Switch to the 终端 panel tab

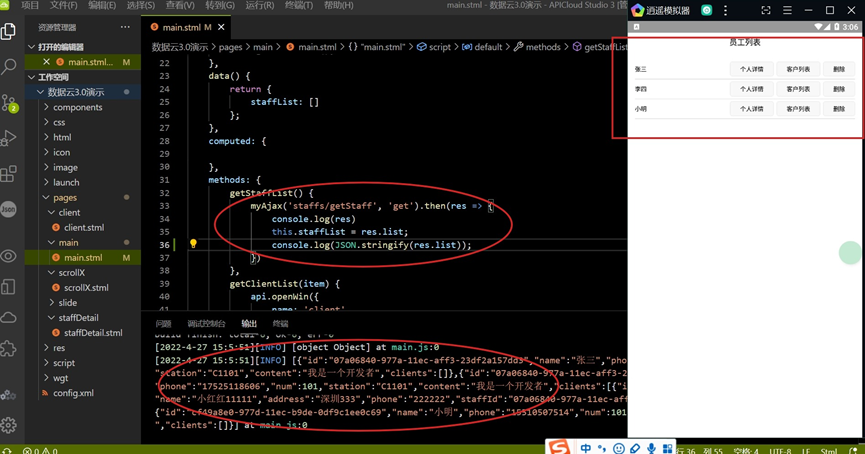(280, 324)
